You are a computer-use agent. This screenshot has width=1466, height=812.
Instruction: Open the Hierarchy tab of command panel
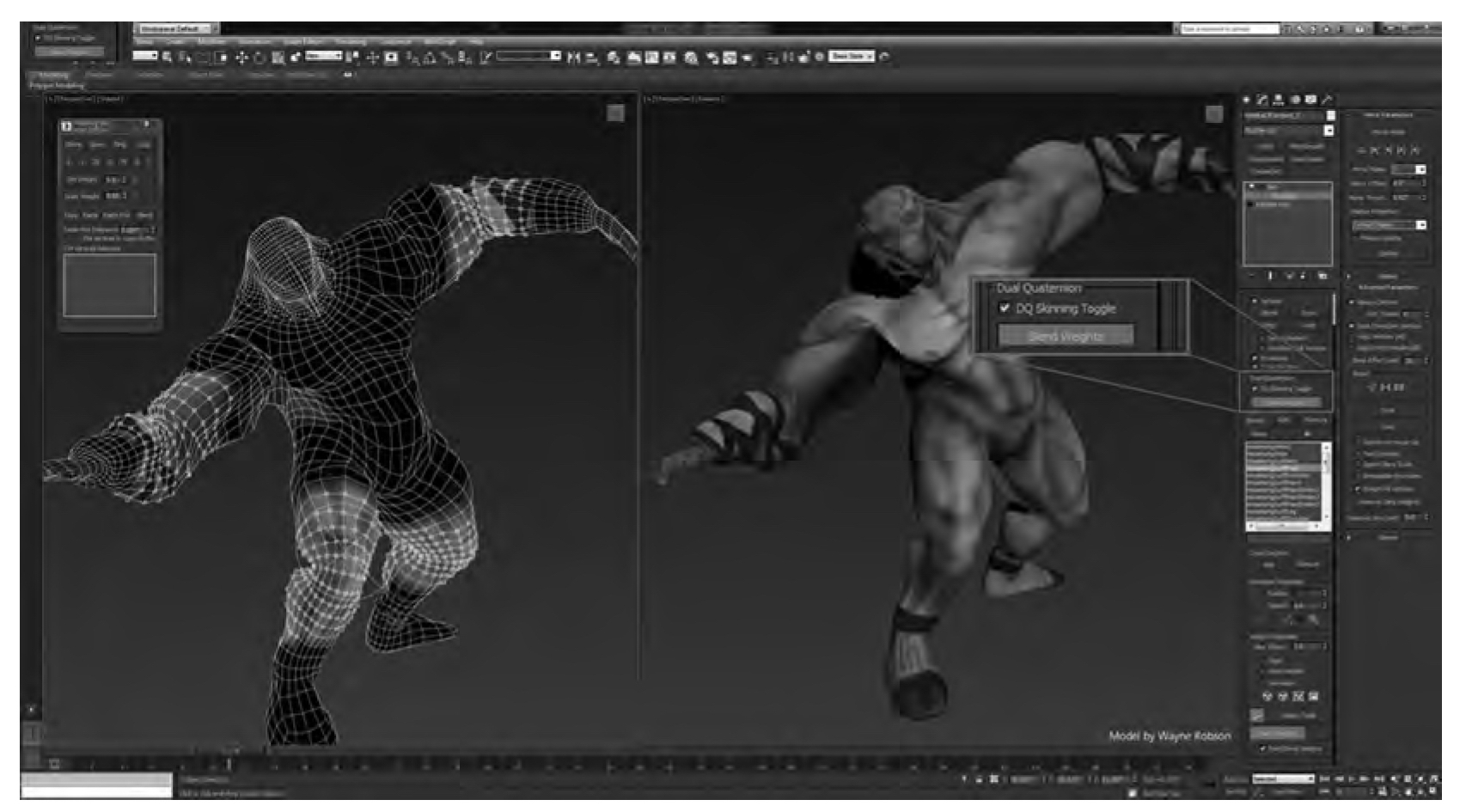[1279, 100]
